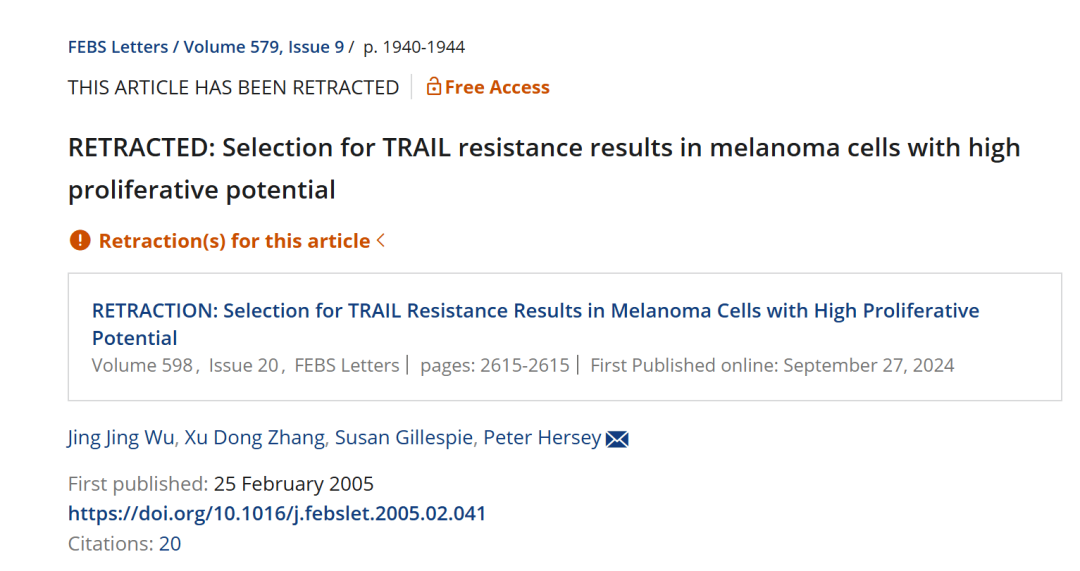Viewport: 1080px width, 571px height.
Task: Open the DOI link 10.1016/j.febslet.2005.02.041
Action: 277,513
